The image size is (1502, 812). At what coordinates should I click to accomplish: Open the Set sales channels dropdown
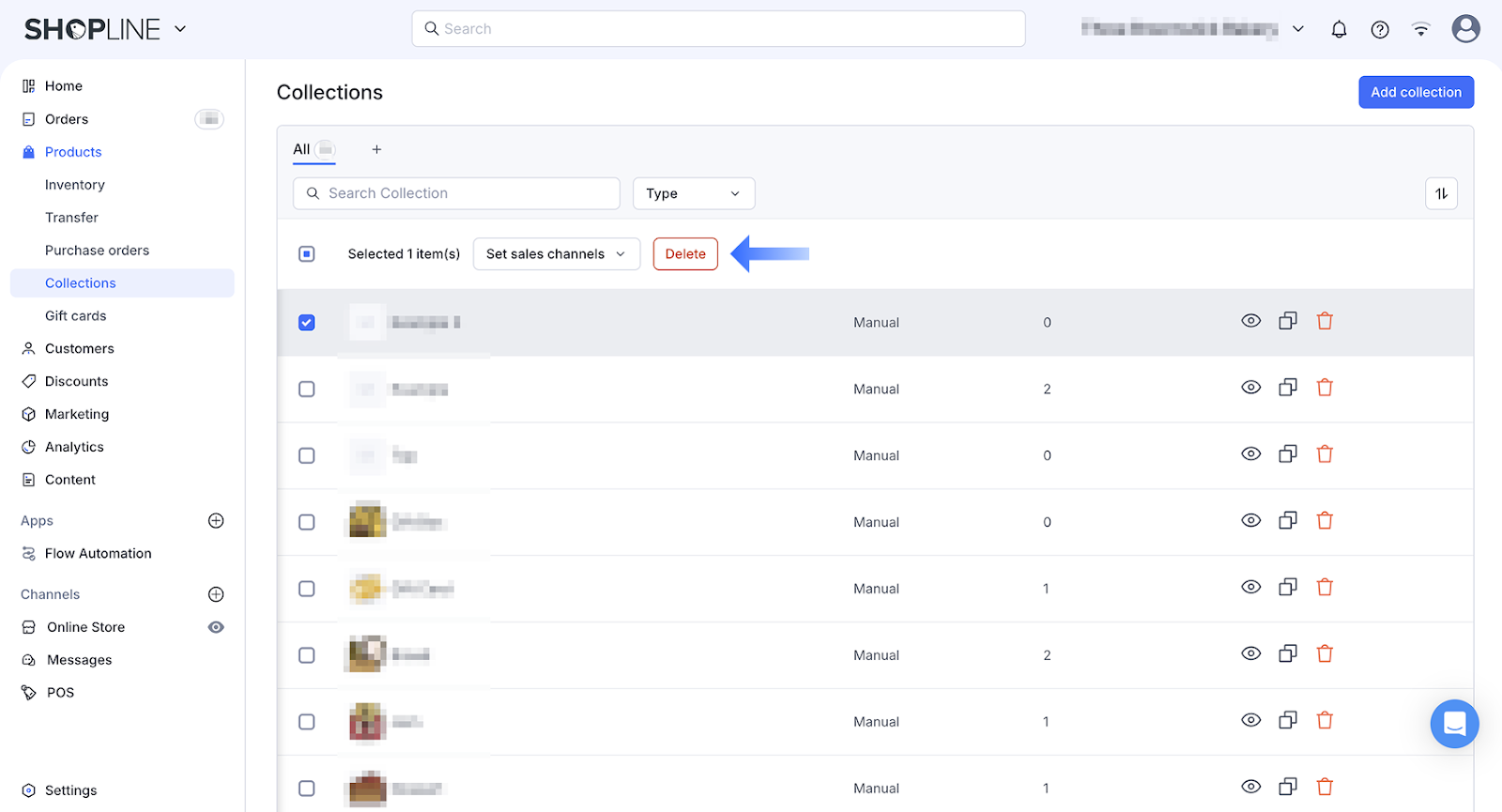(556, 254)
